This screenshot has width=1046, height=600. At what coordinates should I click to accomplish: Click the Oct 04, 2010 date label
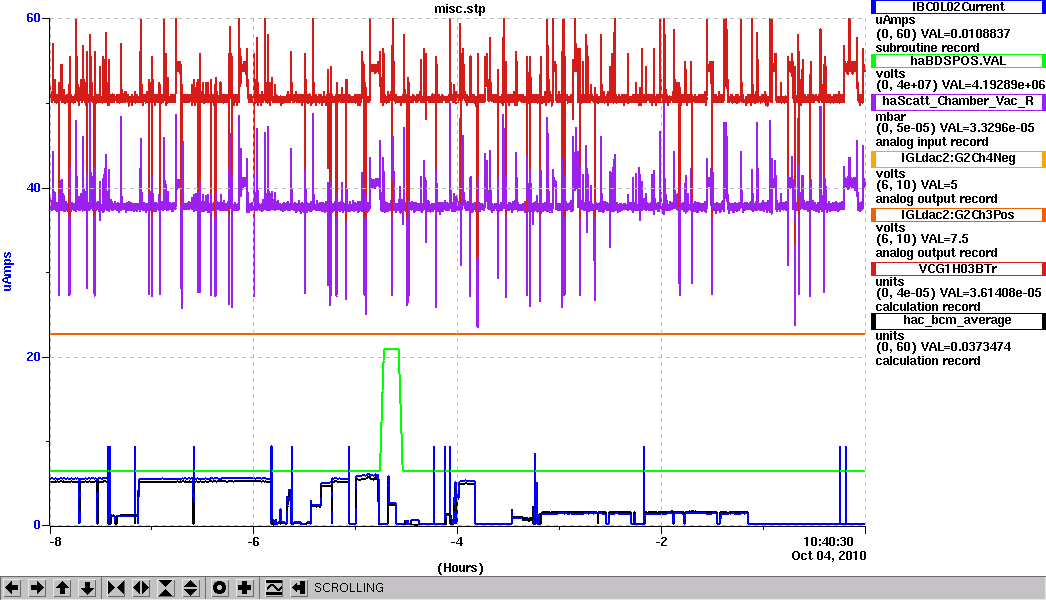pos(829,555)
